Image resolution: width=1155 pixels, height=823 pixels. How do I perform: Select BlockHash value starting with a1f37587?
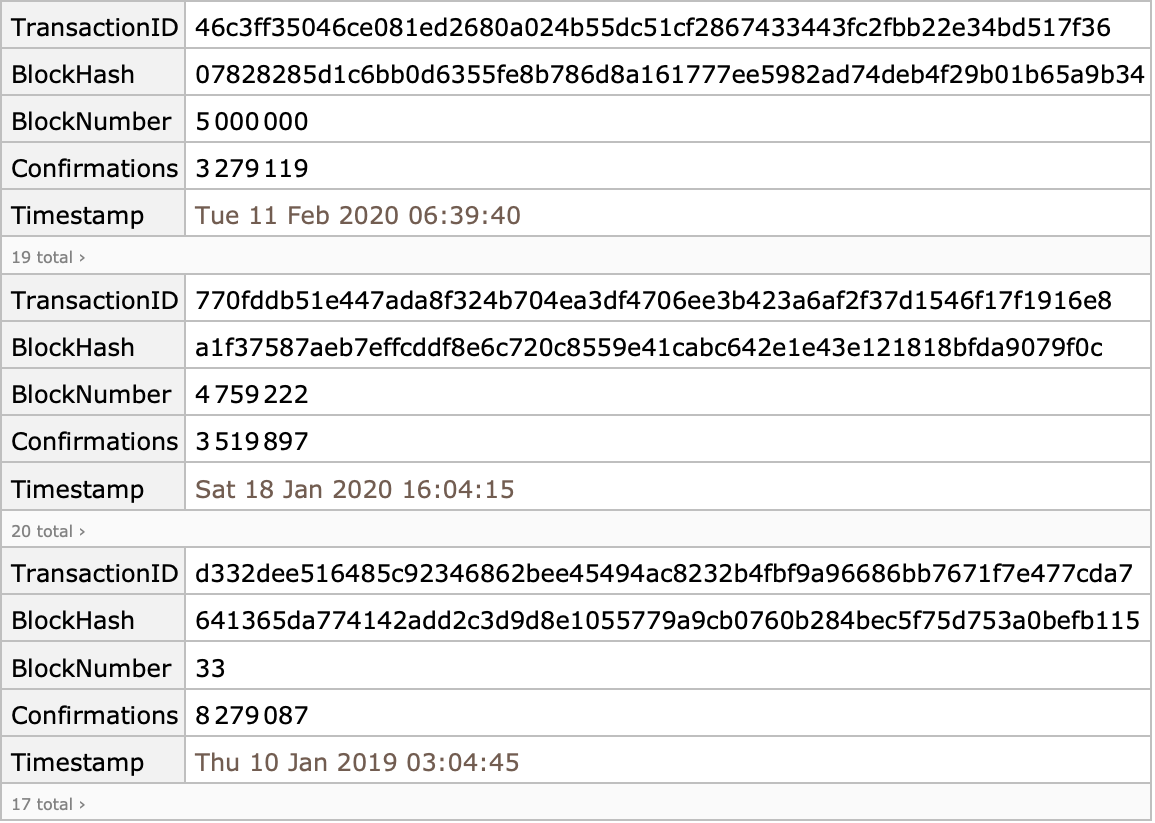(649, 348)
